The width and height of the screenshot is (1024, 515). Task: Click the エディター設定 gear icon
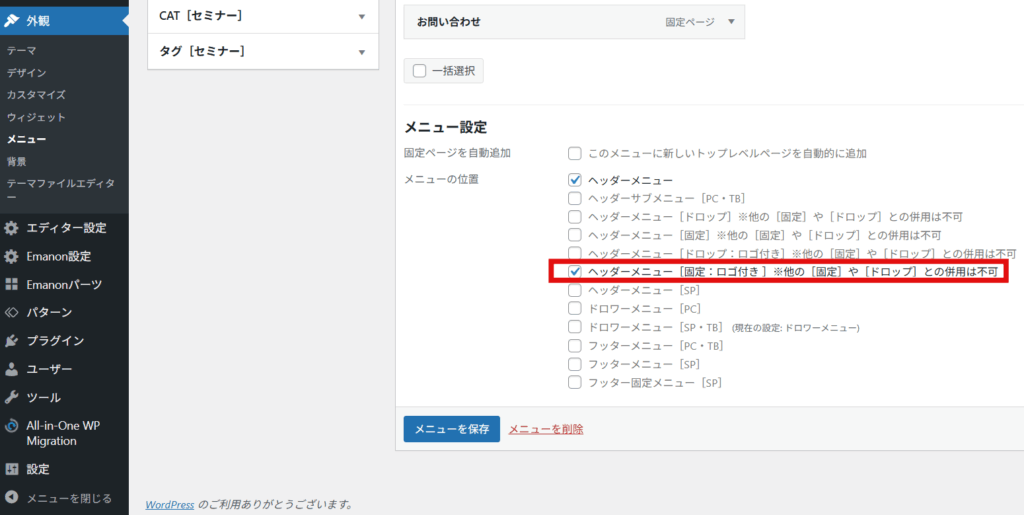(x=12, y=228)
